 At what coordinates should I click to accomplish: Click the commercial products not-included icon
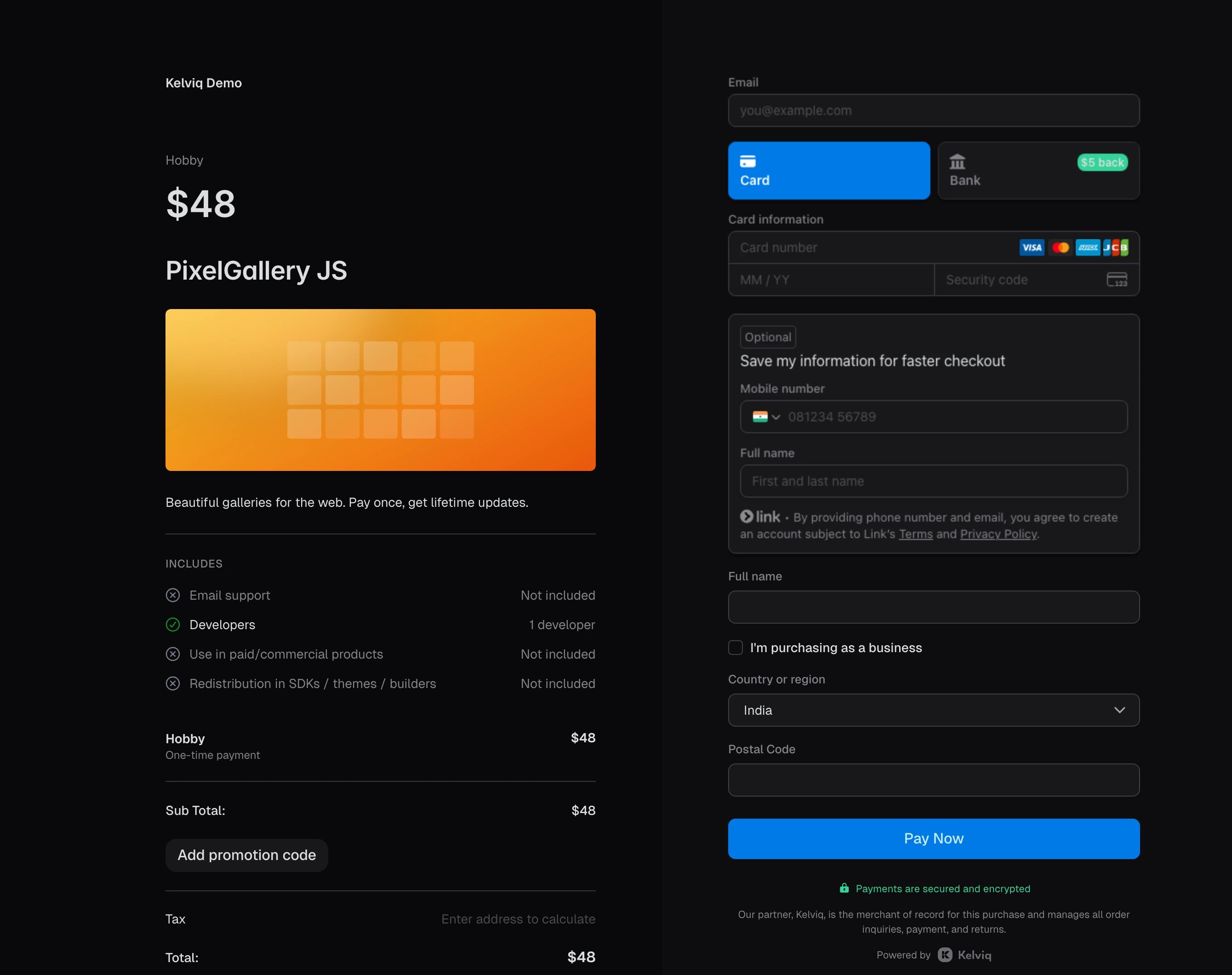(x=173, y=654)
